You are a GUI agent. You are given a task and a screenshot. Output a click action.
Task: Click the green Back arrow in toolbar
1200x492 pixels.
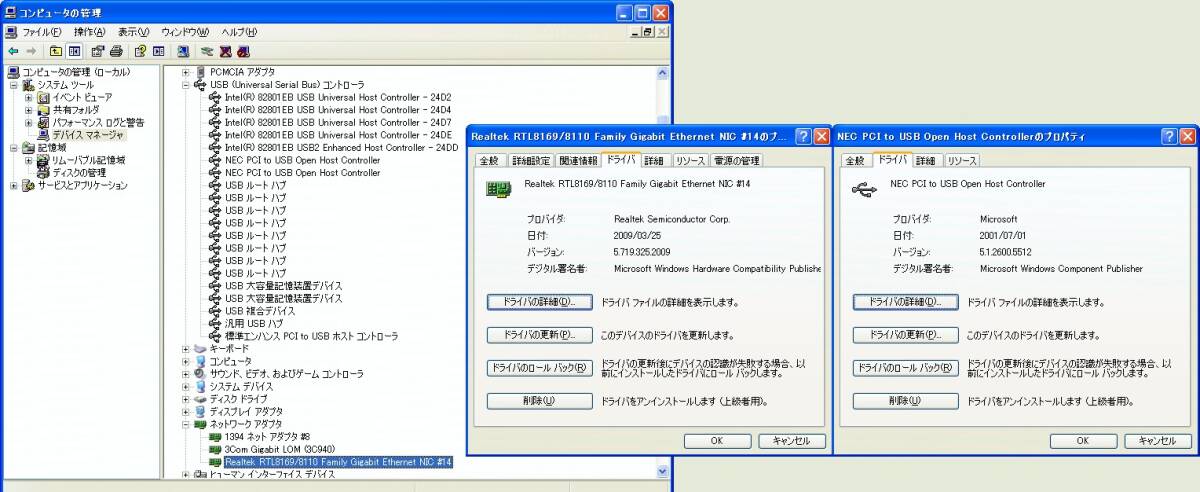(13, 51)
